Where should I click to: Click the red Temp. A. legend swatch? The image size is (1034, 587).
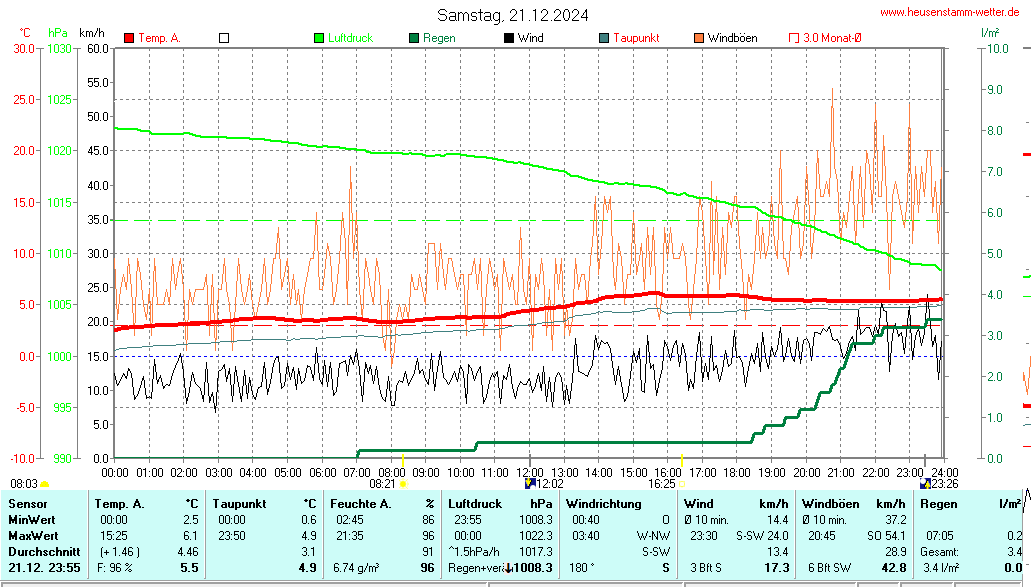[129, 38]
